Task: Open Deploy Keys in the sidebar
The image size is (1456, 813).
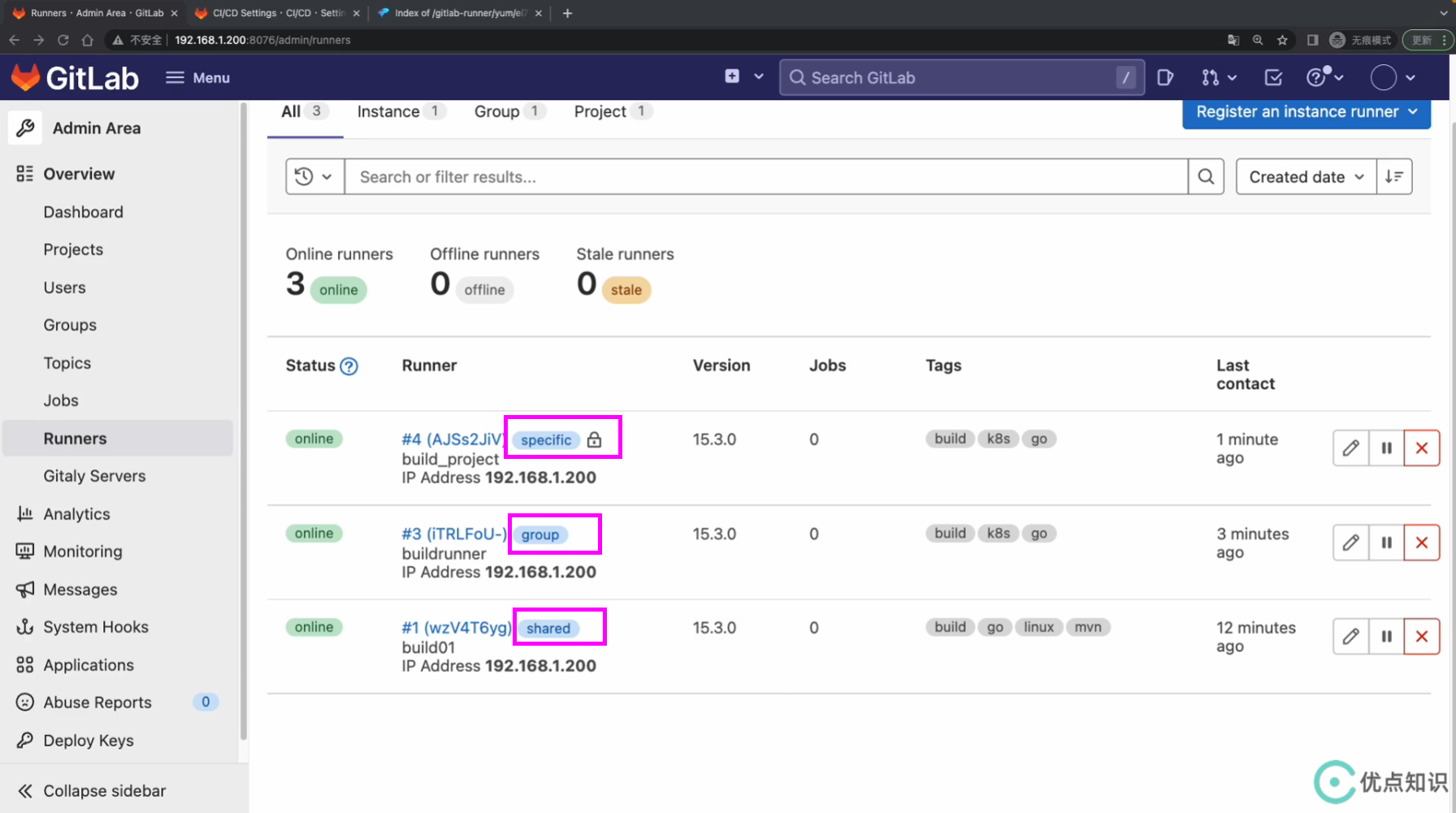Action: (88, 741)
